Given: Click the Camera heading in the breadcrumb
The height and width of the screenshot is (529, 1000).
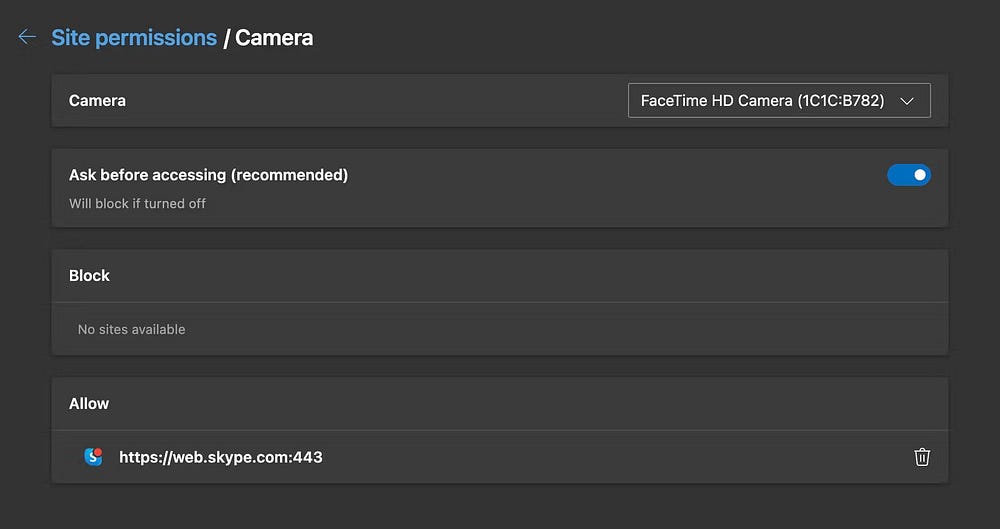Looking at the screenshot, I should pos(274,38).
